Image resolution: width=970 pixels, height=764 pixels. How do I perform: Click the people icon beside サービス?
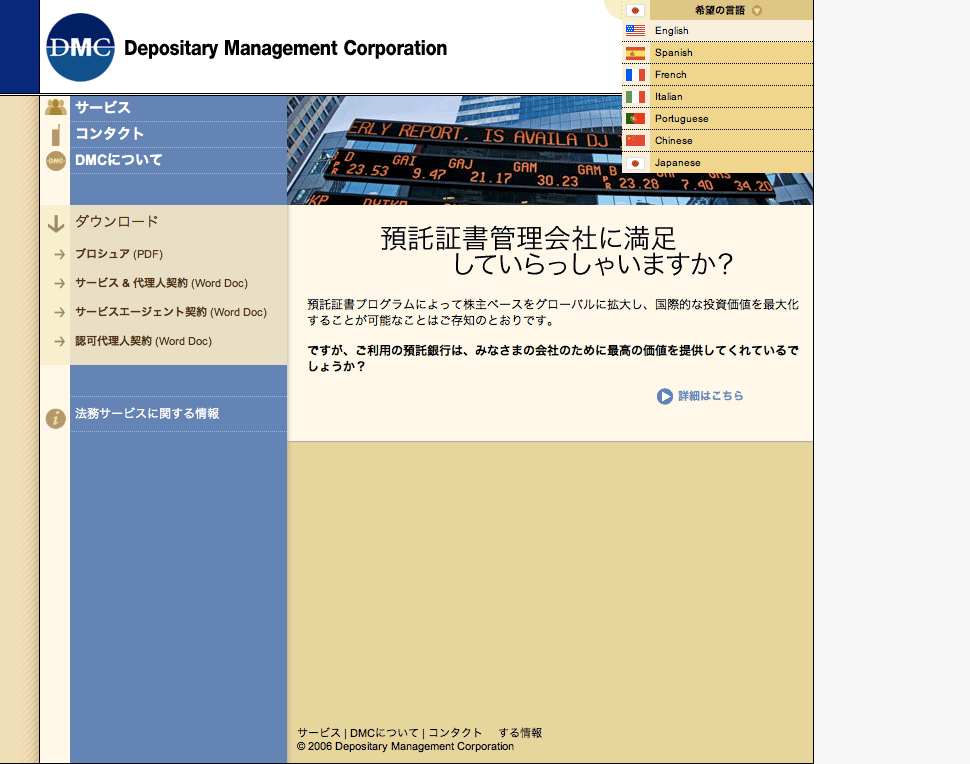coord(56,108)
